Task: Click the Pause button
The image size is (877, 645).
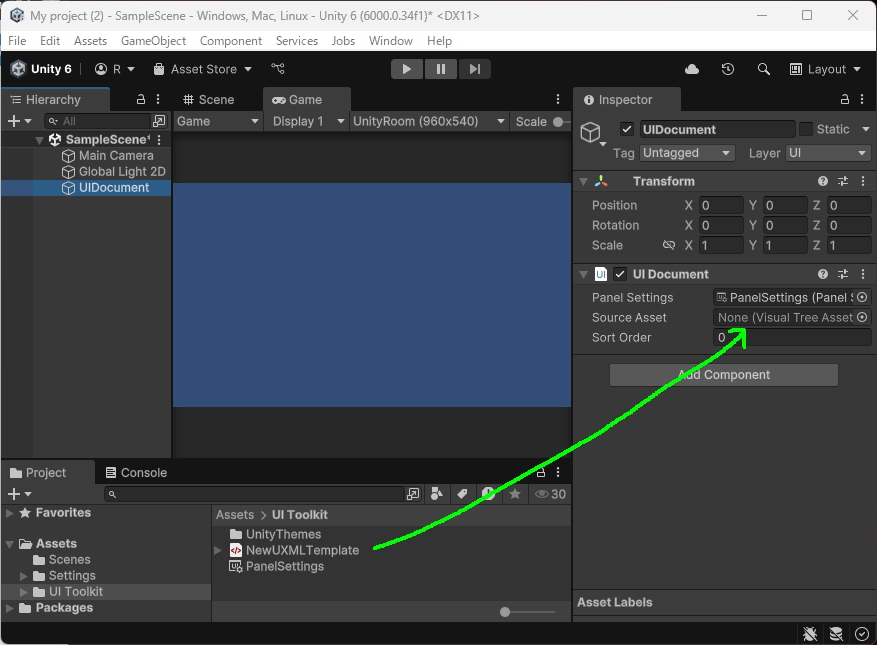Action: [x=441, y=69]
